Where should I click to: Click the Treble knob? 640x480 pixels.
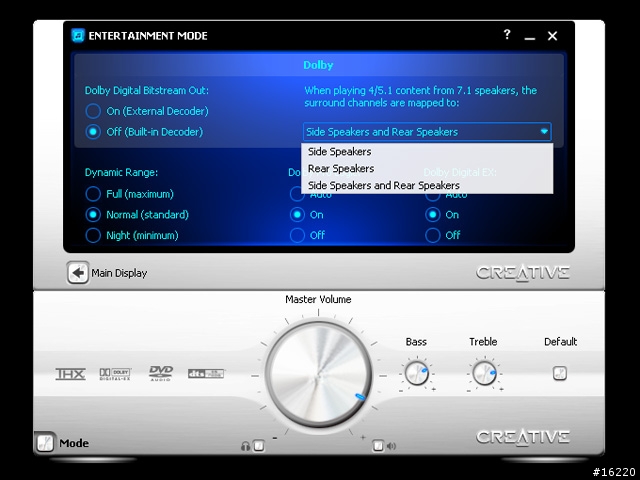pyautogui.click(x=484, y=373)
